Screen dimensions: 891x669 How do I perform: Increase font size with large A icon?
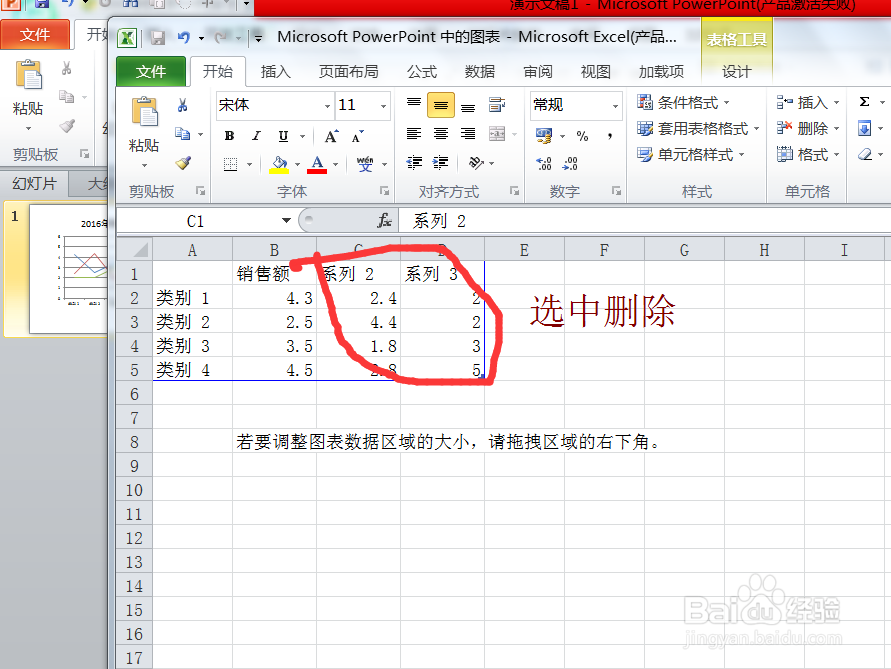pyautogui.click(x=331, y=136)
